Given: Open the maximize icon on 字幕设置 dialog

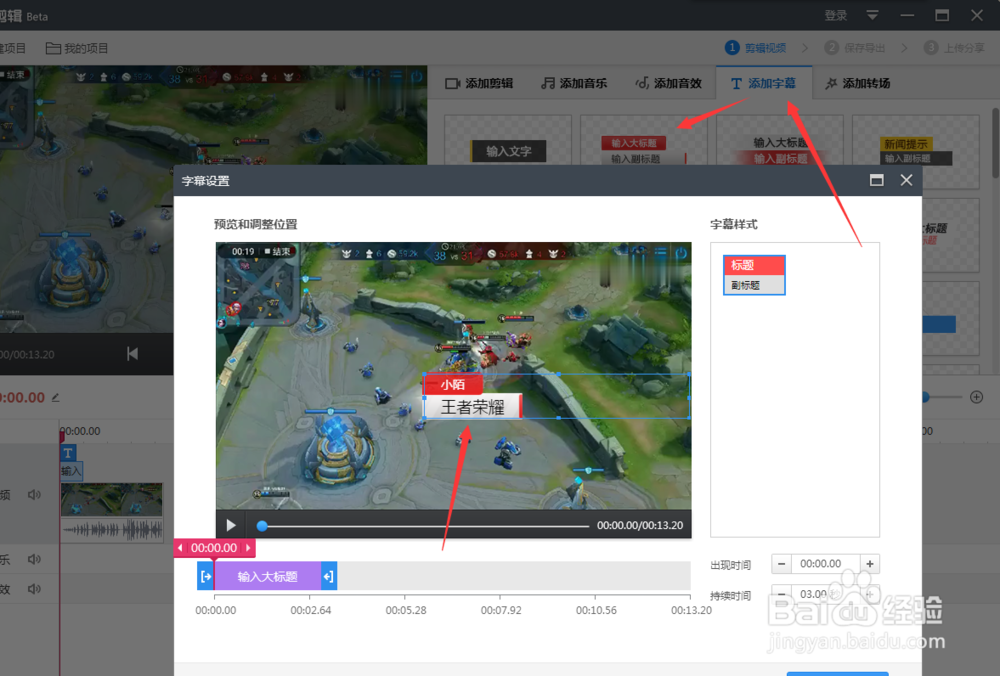Looking at the screenshot, I should point(877,180).
